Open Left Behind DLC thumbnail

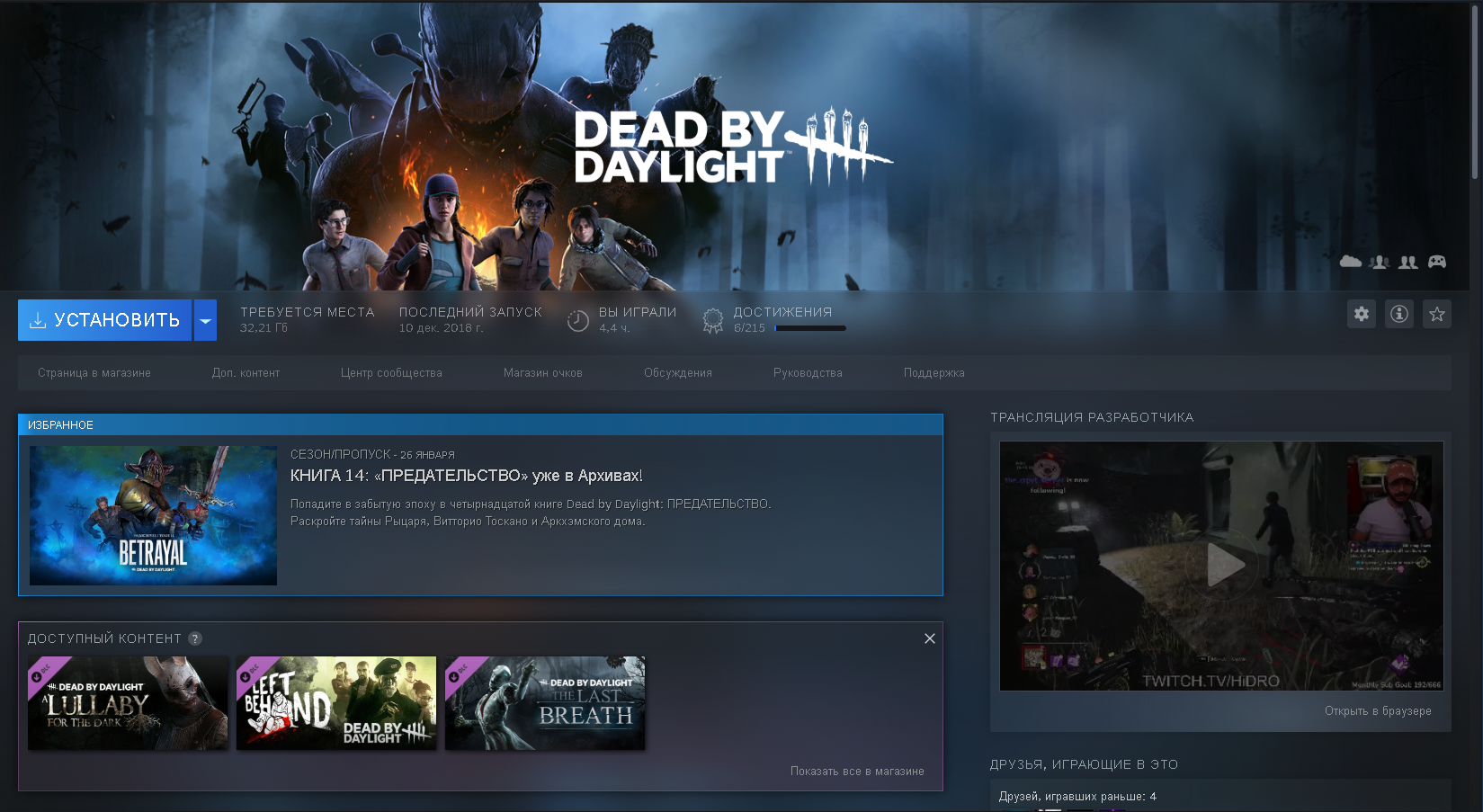pyautogui.click(x=336, y=703)
